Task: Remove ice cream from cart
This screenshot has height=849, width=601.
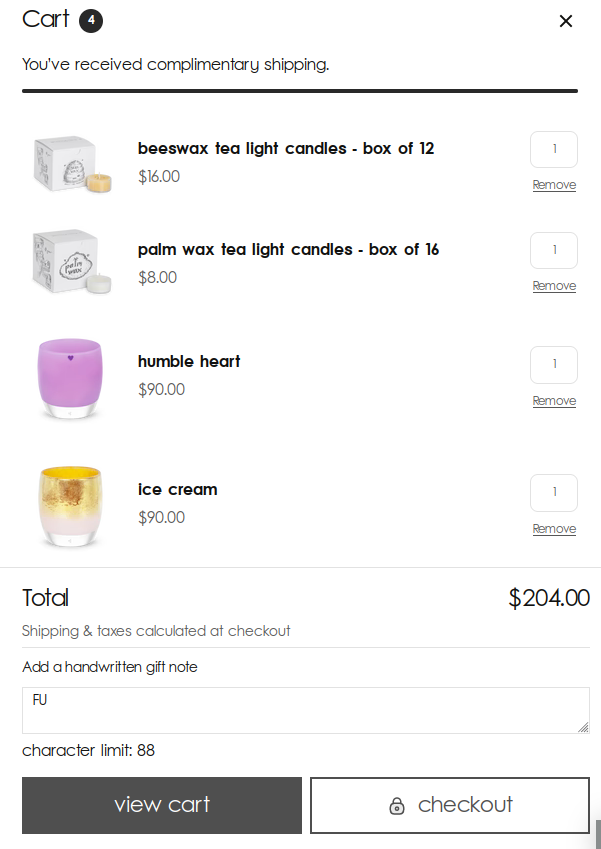Action: click(x=554, y=529)
